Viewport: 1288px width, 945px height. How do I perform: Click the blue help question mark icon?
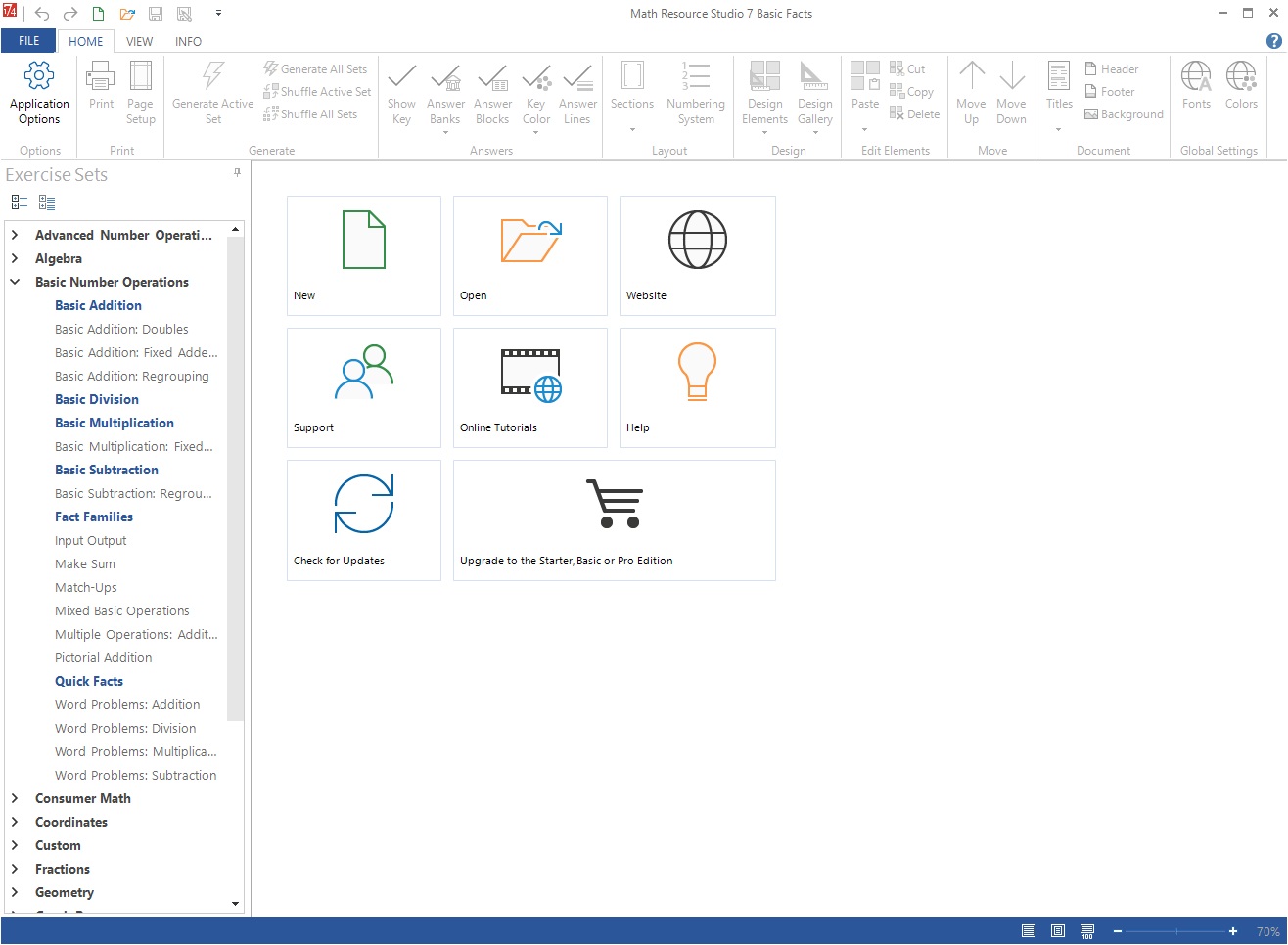(1273, 41)
